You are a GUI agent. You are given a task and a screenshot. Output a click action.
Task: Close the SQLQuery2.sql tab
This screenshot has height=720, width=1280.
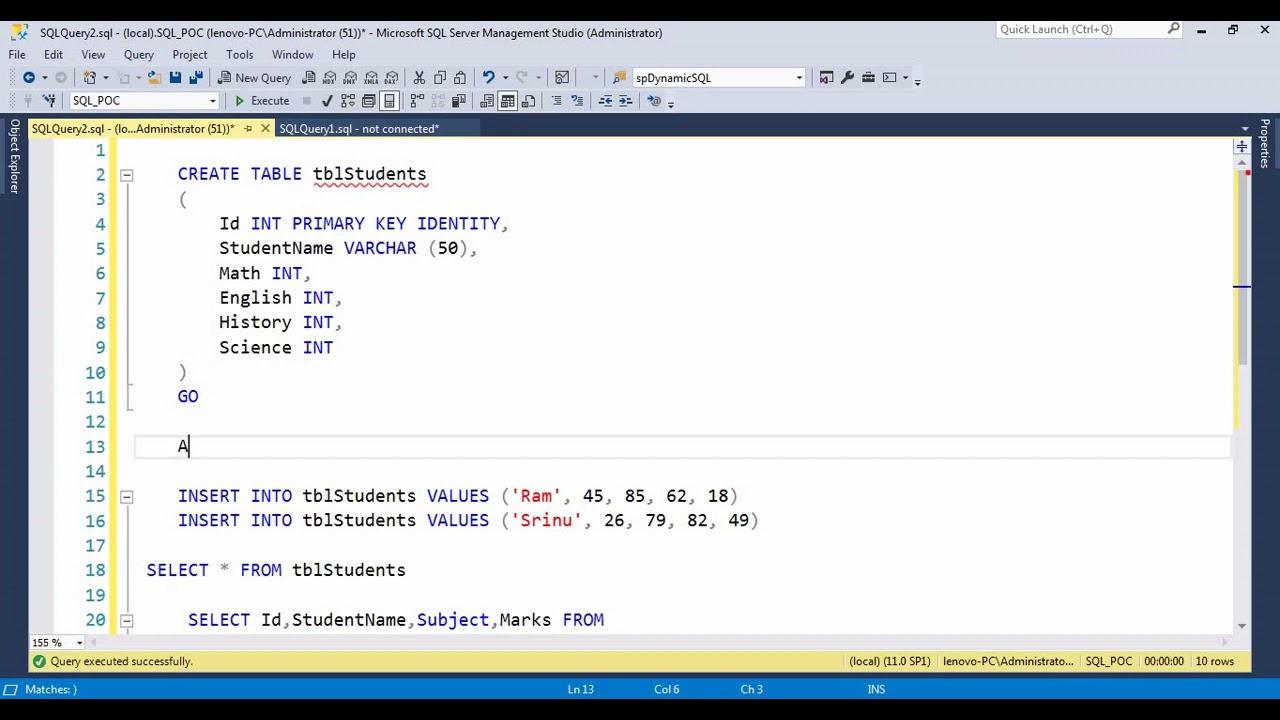265,128
